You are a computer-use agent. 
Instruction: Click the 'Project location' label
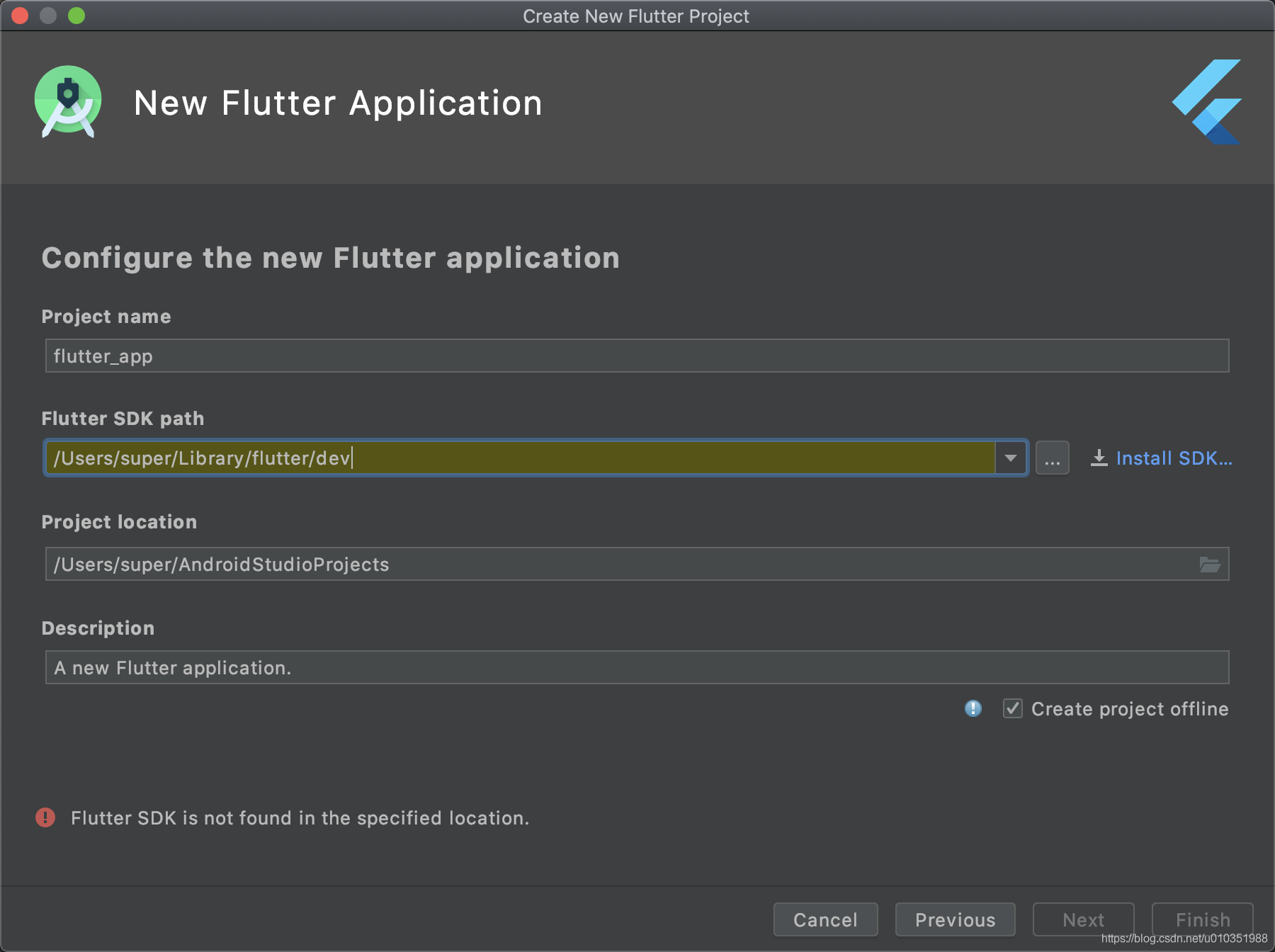120,522
